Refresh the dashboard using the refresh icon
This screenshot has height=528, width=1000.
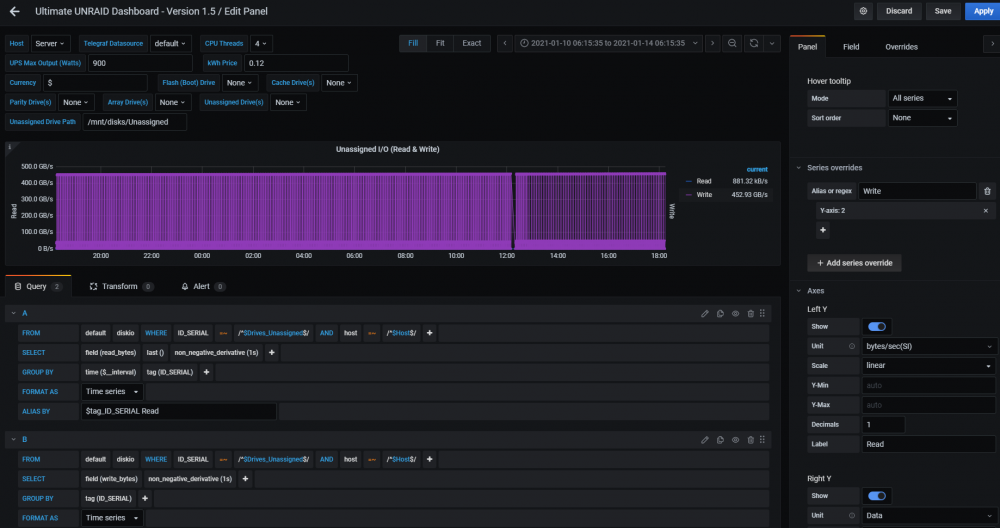[754, 43]
